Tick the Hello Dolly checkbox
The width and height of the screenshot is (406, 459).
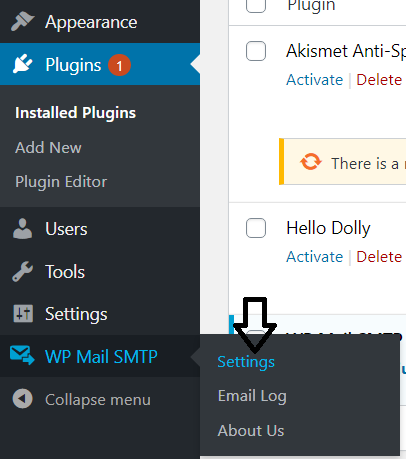coord(256,228)
